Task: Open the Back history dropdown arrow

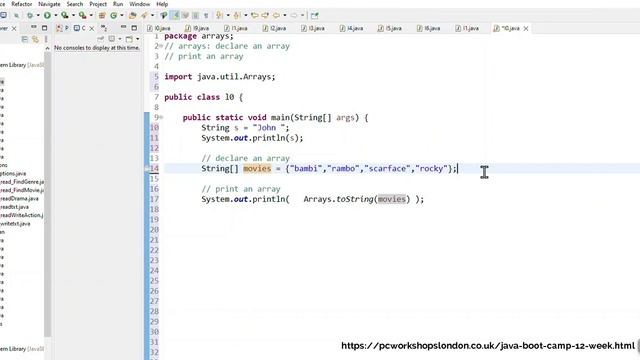Action: point(284,16)
